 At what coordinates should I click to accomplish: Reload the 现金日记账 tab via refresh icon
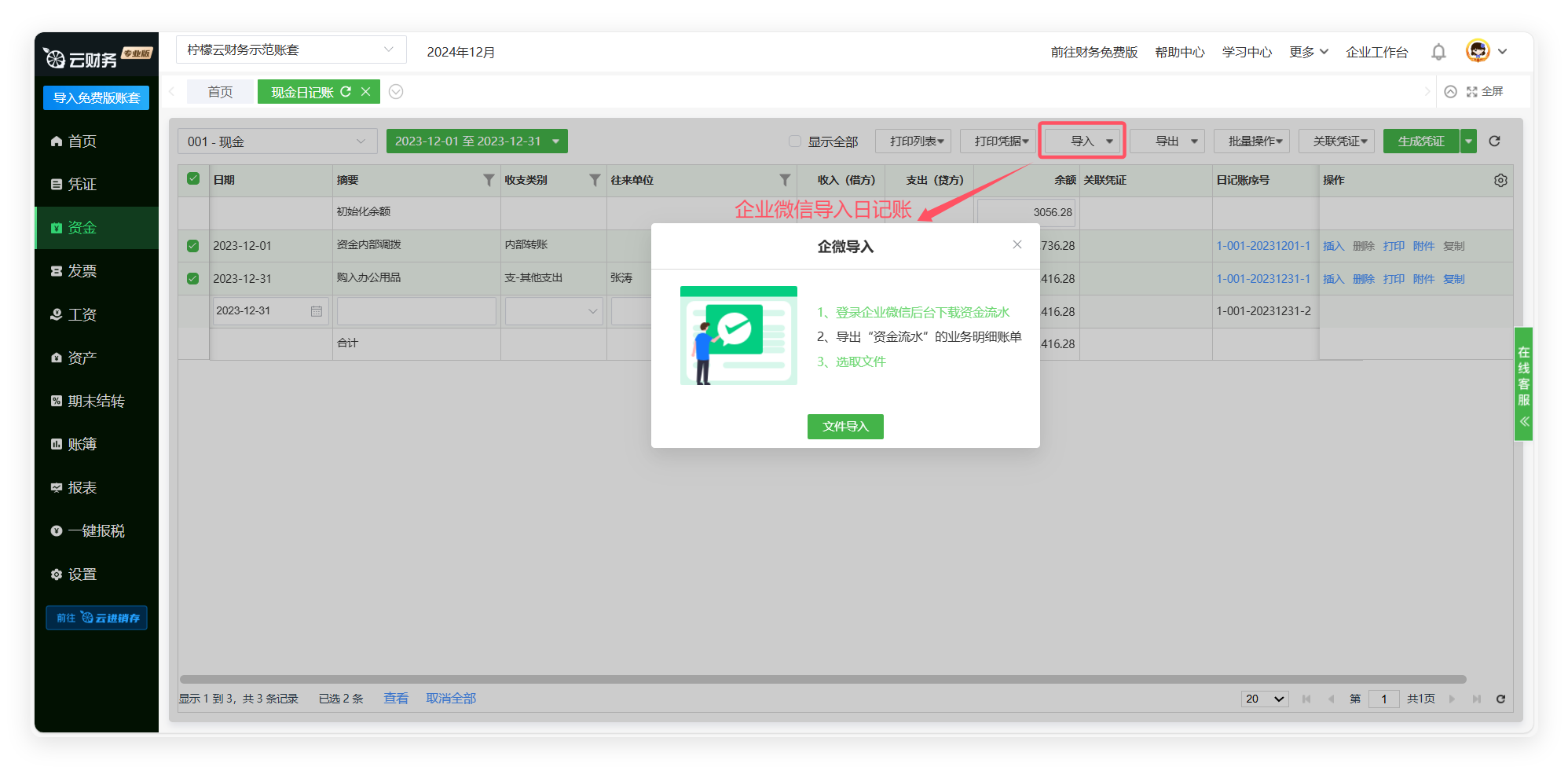coord(346,92)
